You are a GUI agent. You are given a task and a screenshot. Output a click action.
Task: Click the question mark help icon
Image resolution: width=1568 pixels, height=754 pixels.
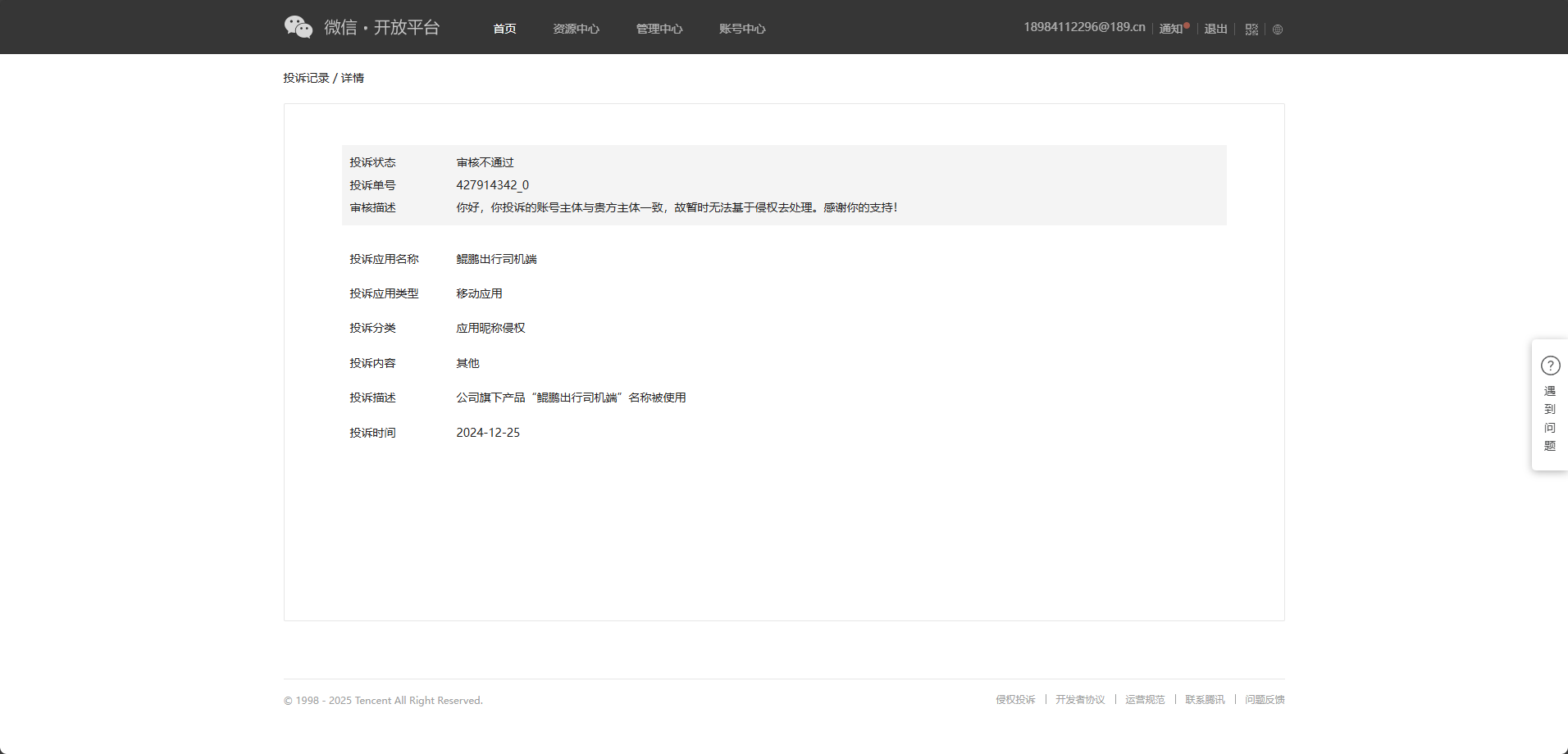[1550, 366]
